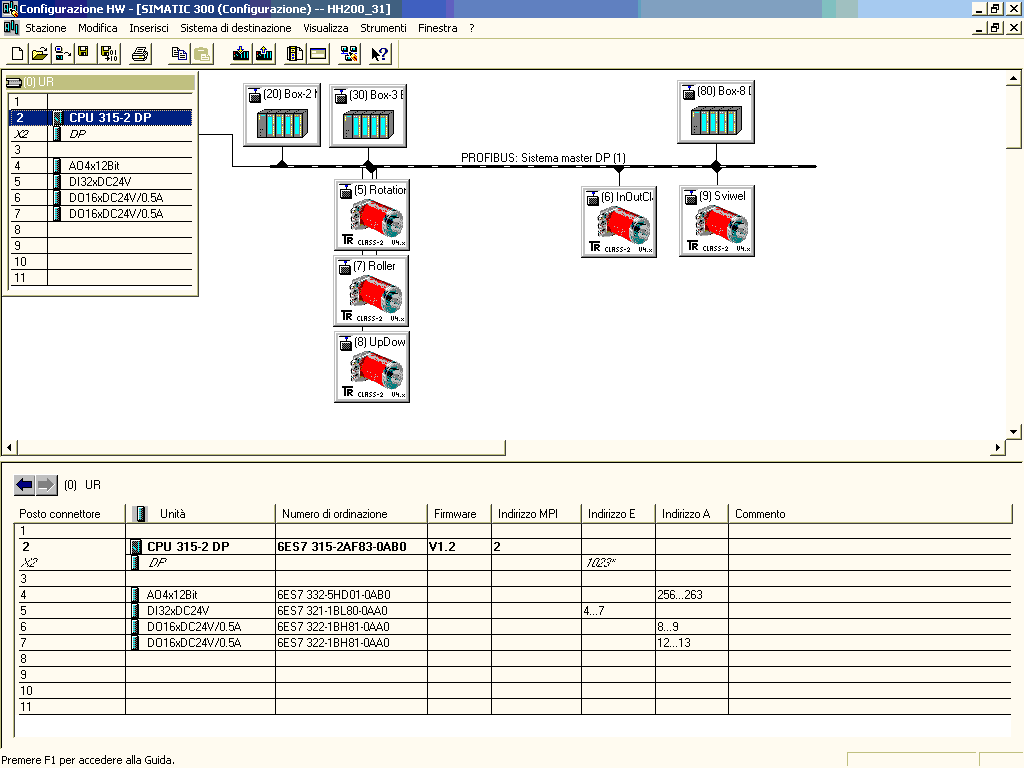The image size is (1024, 768).
Task: Click the Configure network icon
Action: pos(348,54)
